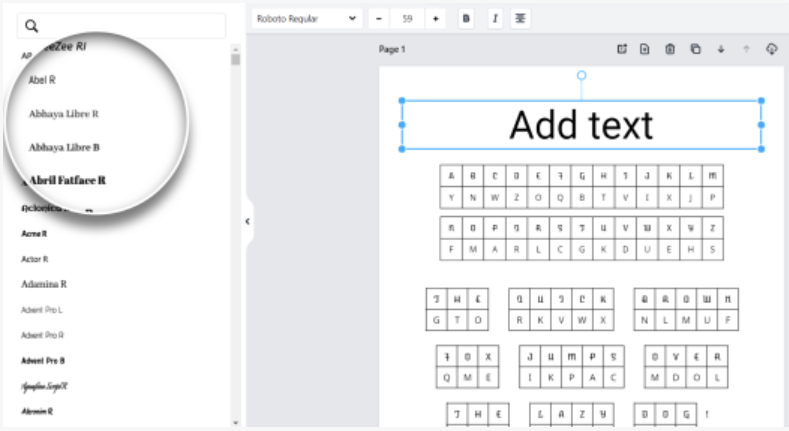This screenshot has height=431, width=789.
Task: Open the text alignment option
Action: 520,19
